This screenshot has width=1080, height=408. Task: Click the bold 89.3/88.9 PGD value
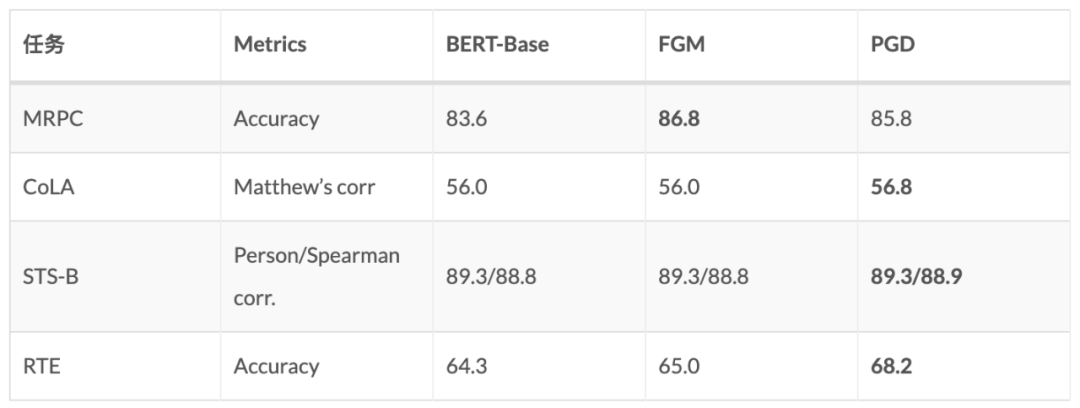coord(916,276)
